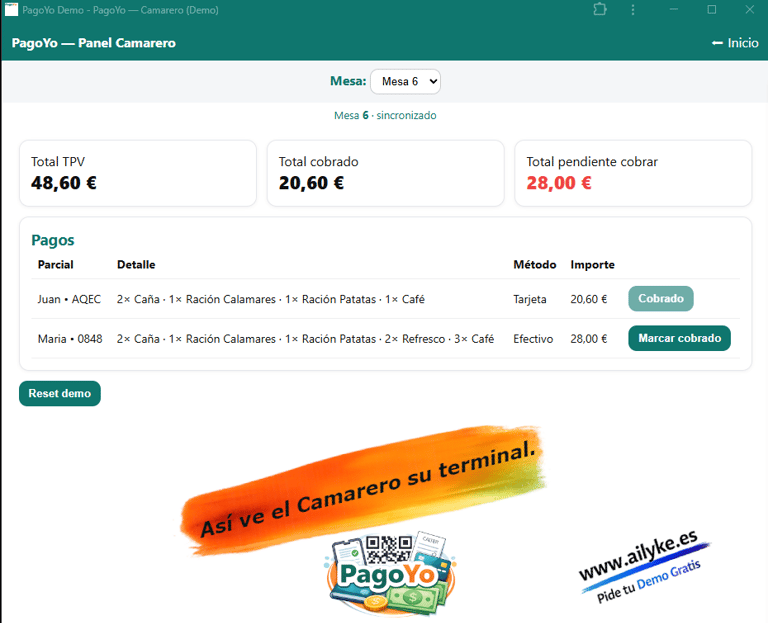768x623 pixels.
Task: Click the Juan • AQEC cell
Action: (x=69, y=299)
